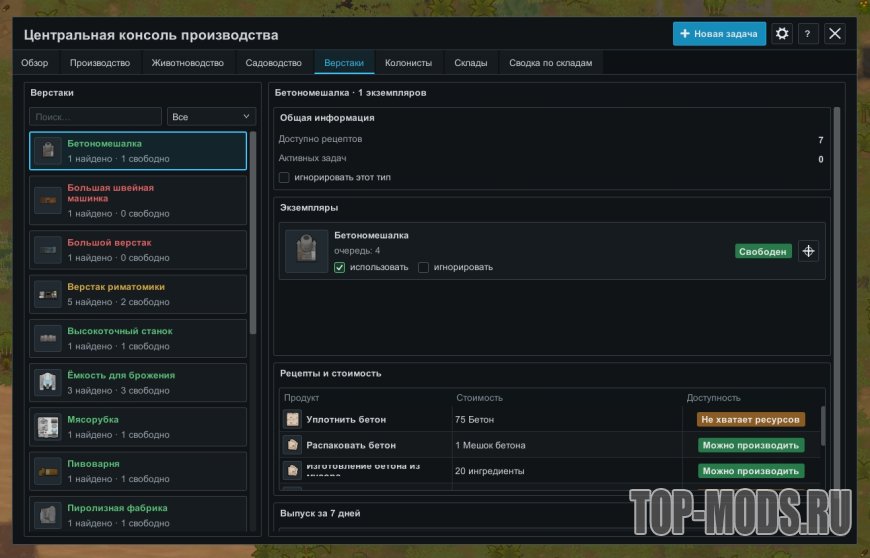Check the 'игнорировать' instance checkbox
This screenshot has height=558, width=870.
point(423,267)
